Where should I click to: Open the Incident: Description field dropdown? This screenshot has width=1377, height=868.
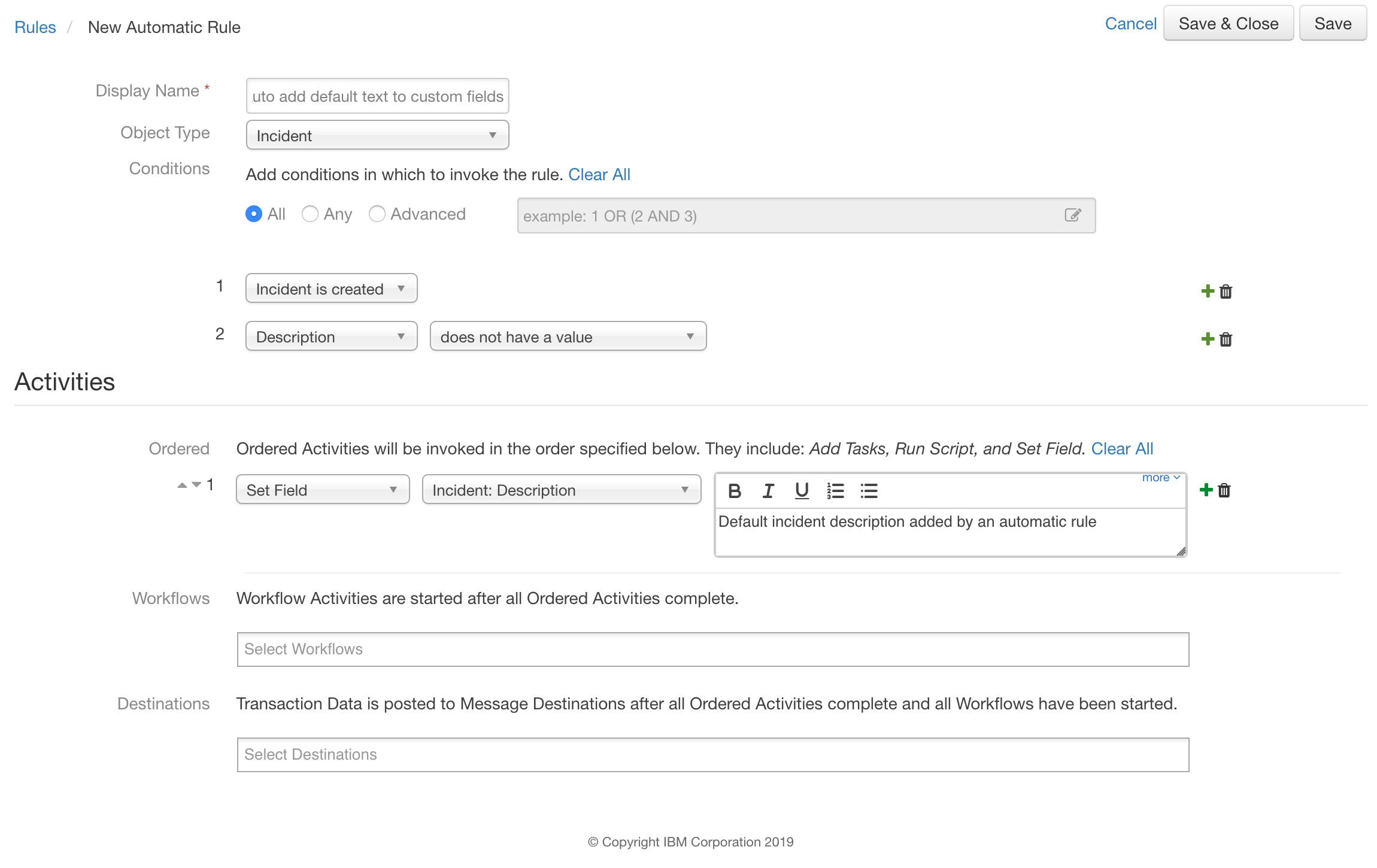[x=562, y=490]
